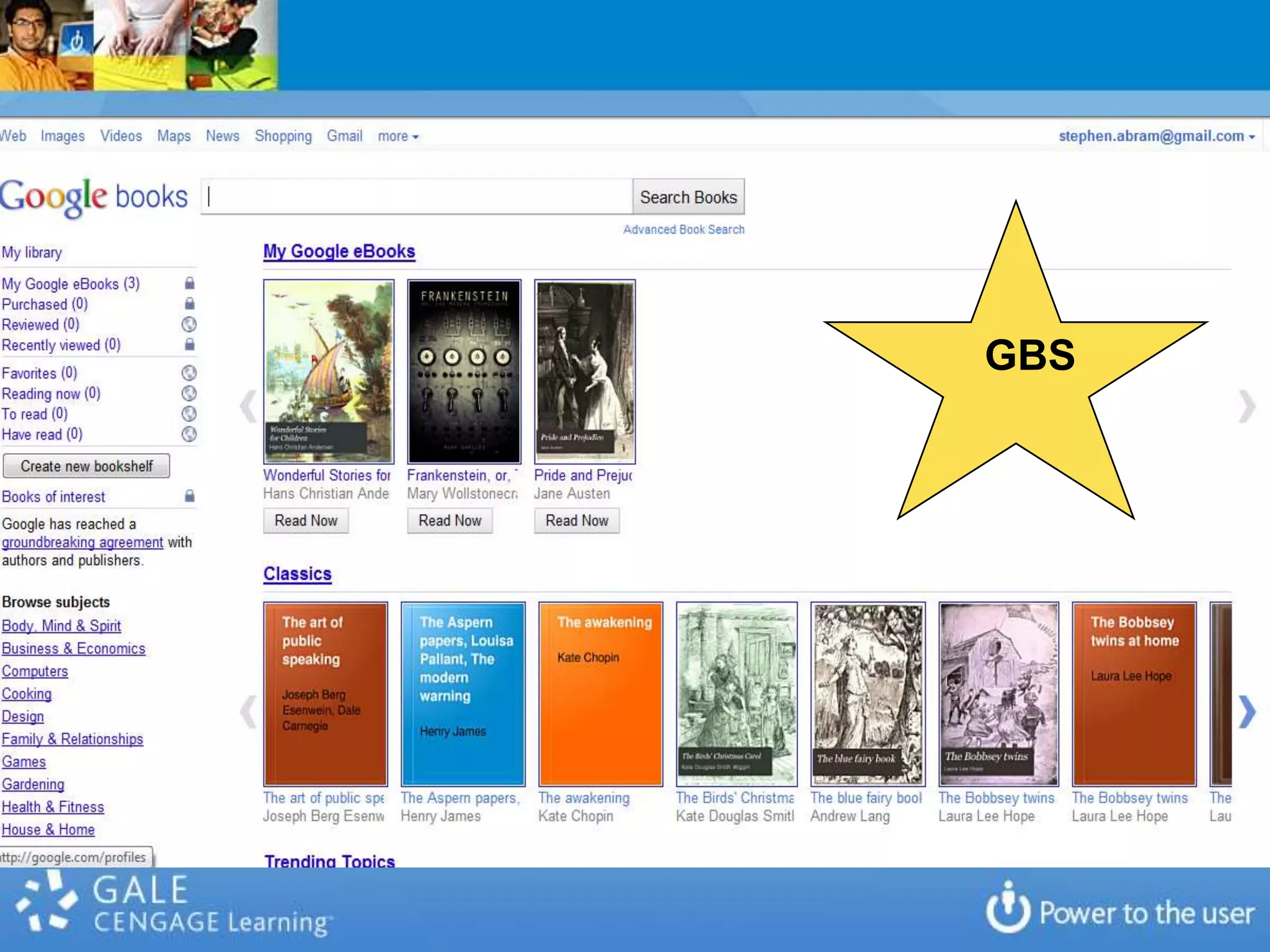Click left arrow of Classics carousel
1270x952 pixels.
(x=249, y=712)
